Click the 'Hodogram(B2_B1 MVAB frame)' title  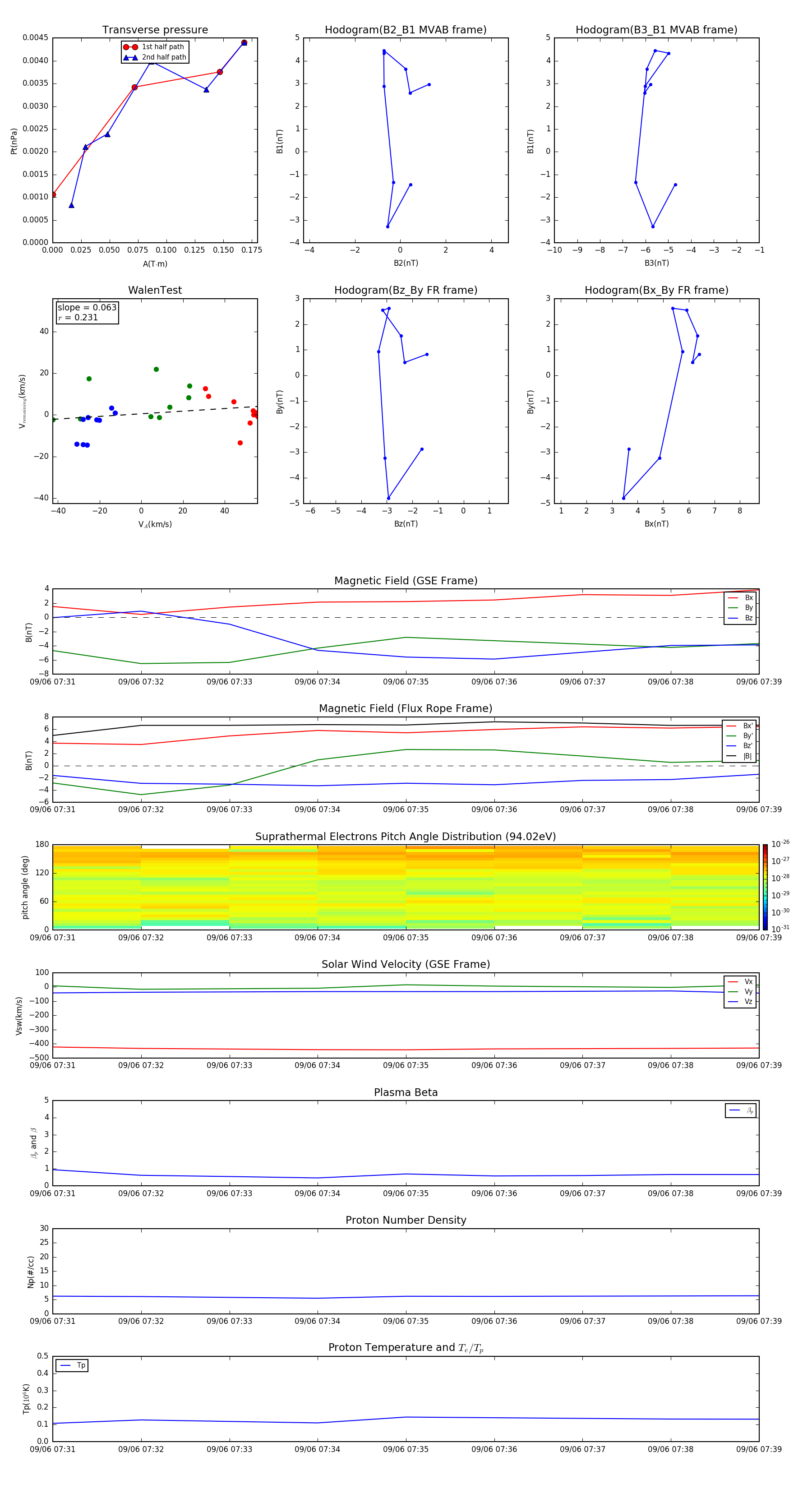point(405,30)
